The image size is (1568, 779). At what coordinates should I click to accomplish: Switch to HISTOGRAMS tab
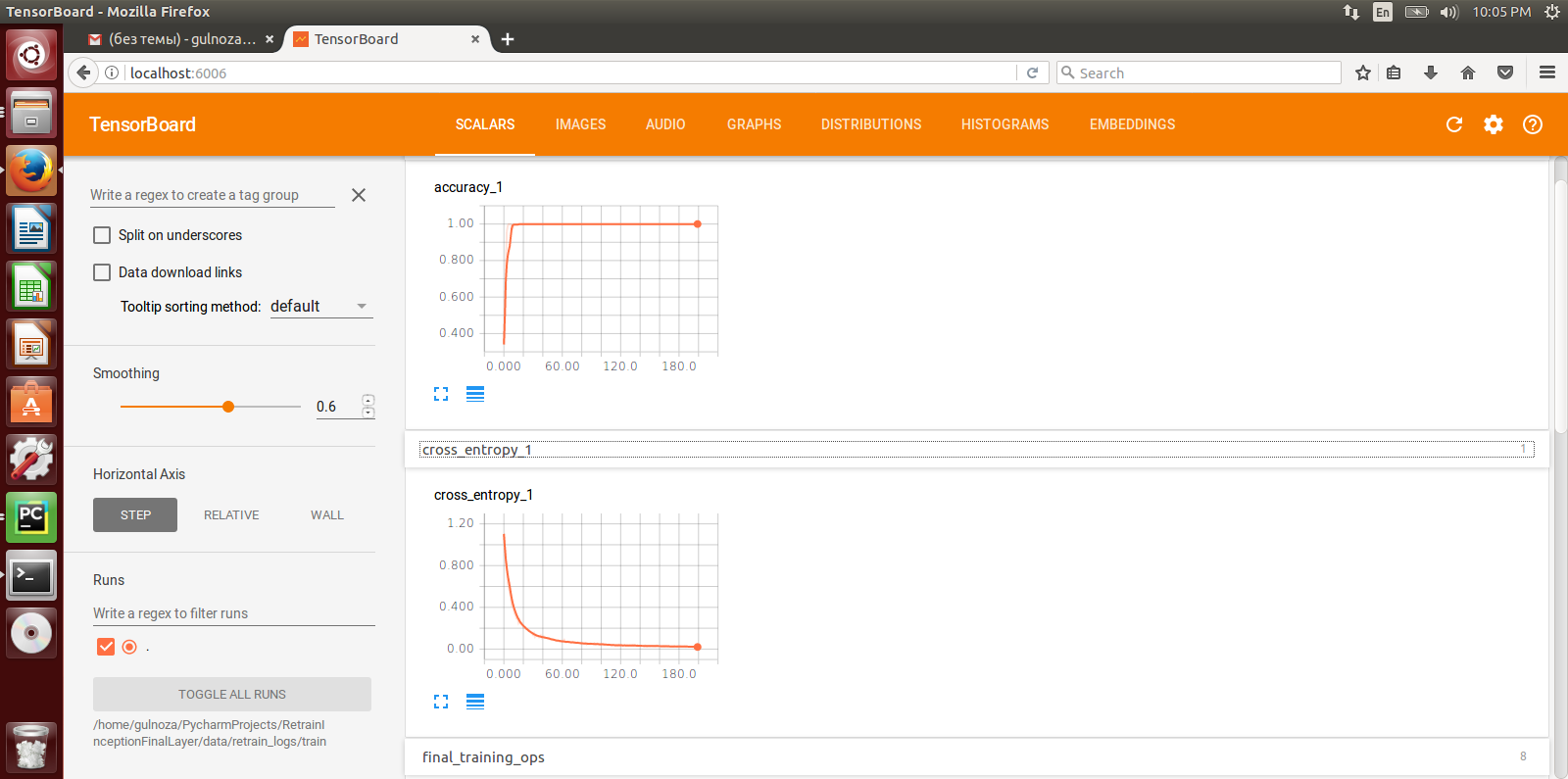click(1005, 124)
